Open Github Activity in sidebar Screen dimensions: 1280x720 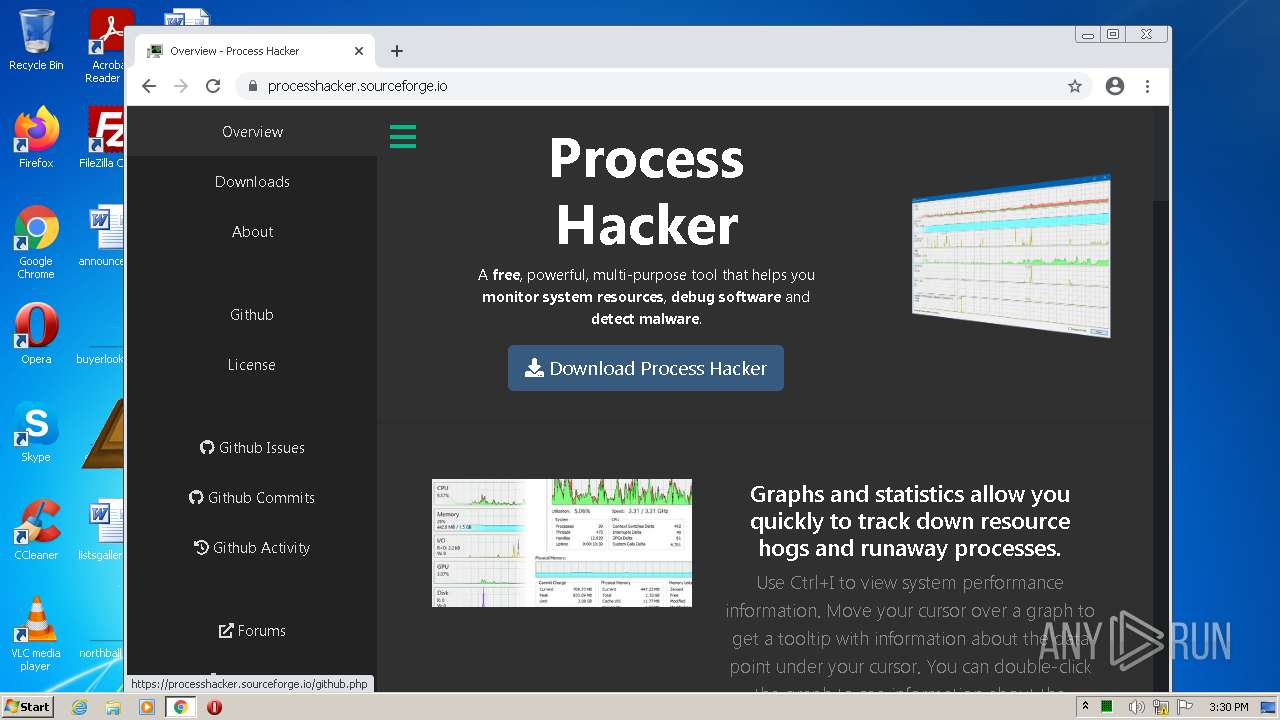coord(252,548)
